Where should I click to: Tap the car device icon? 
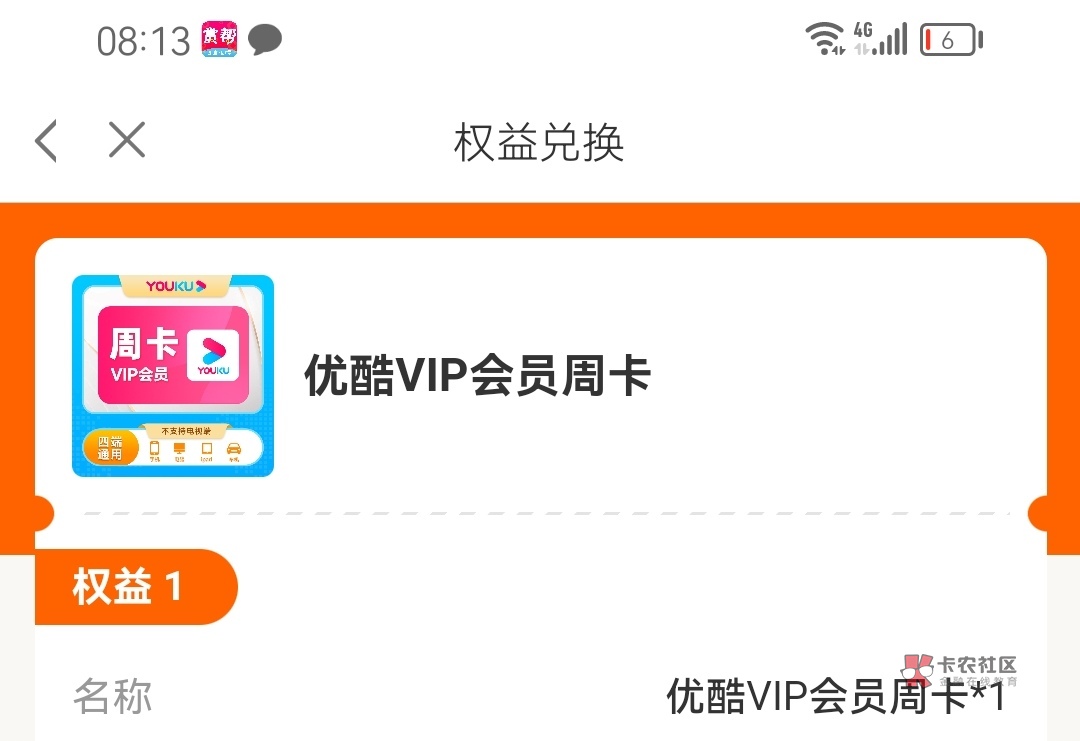pyautogui.click(x=234, y=451)
